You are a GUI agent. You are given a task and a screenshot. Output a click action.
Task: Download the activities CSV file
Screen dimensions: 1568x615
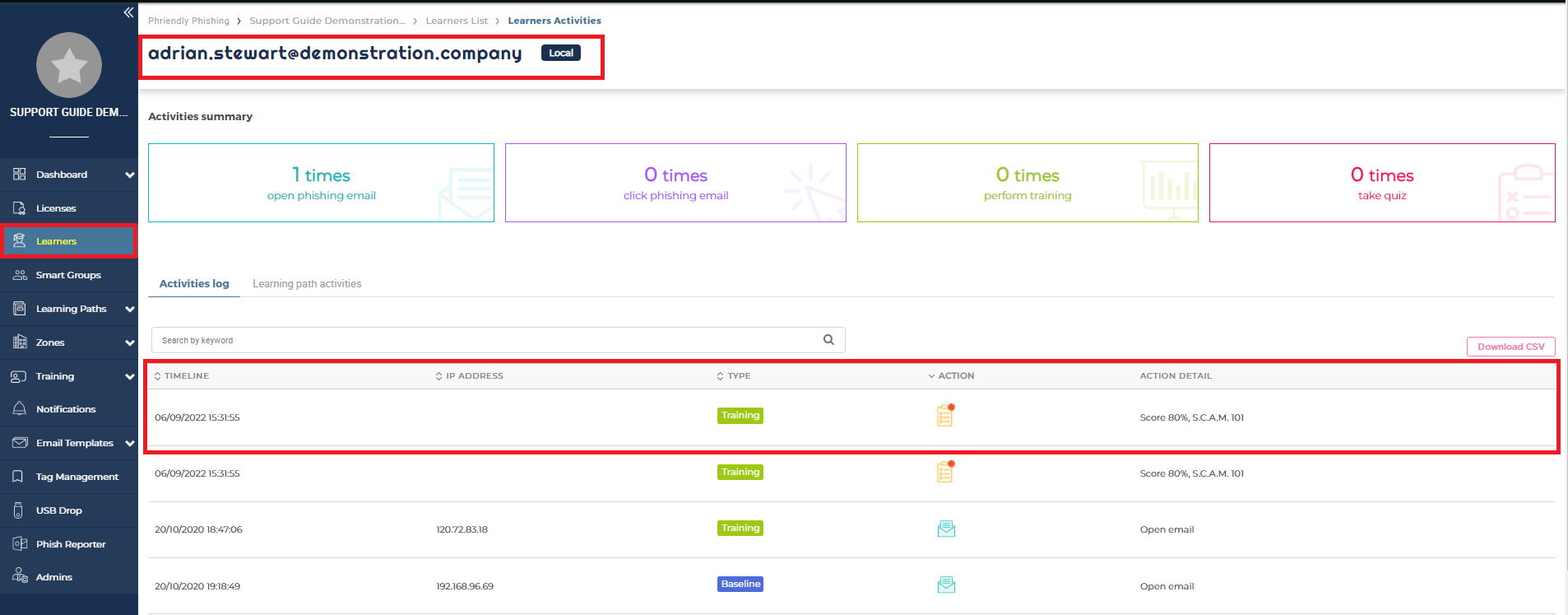click(x=1510, y=347)
